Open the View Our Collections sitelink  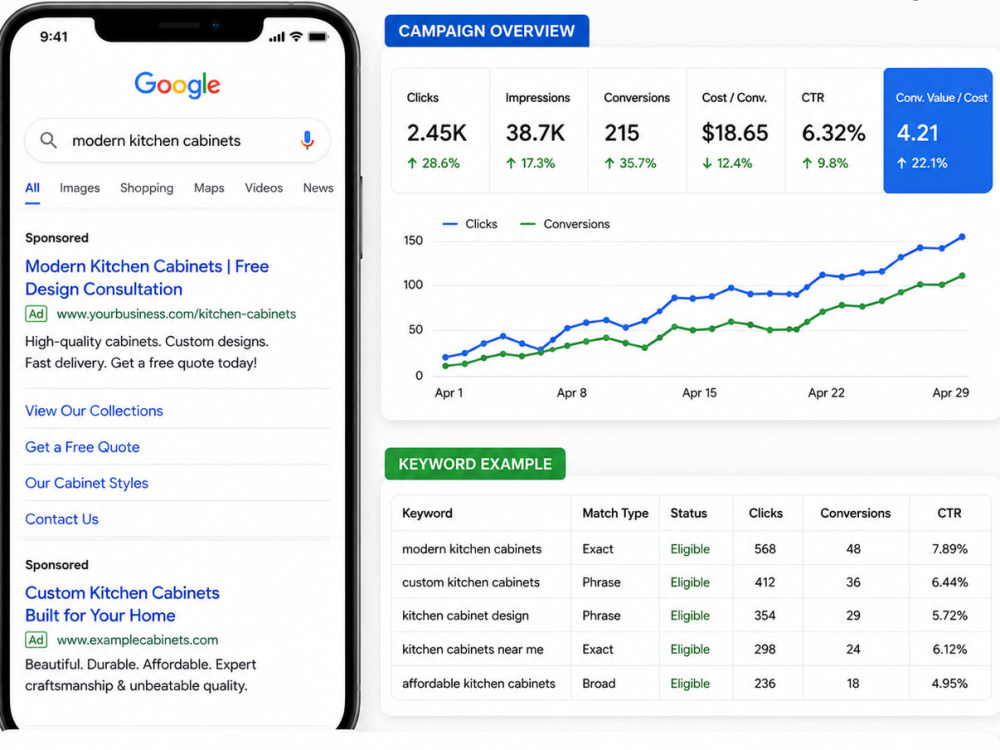click(x=94, y=411)
